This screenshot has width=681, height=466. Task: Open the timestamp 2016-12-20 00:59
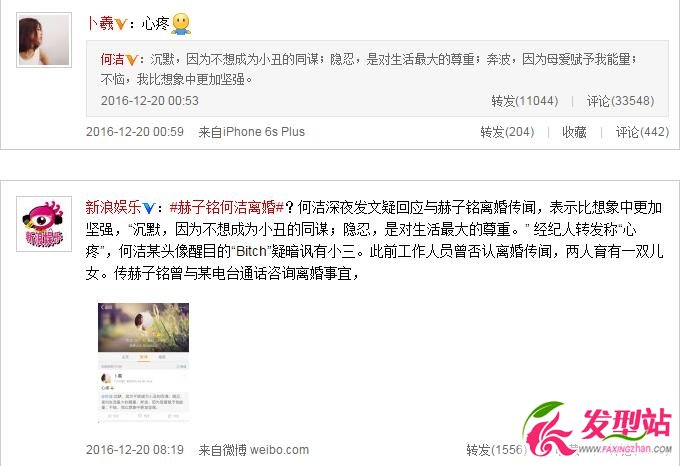(x=135, y=132)
